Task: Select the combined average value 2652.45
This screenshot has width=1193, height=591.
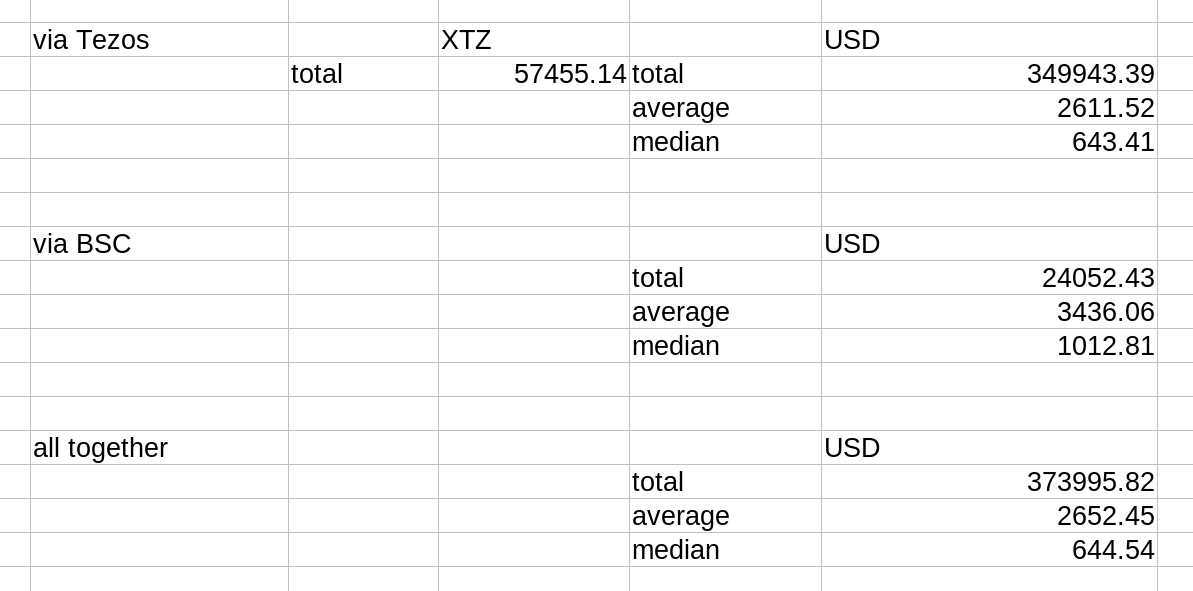Action: click(x=989, y=516)
